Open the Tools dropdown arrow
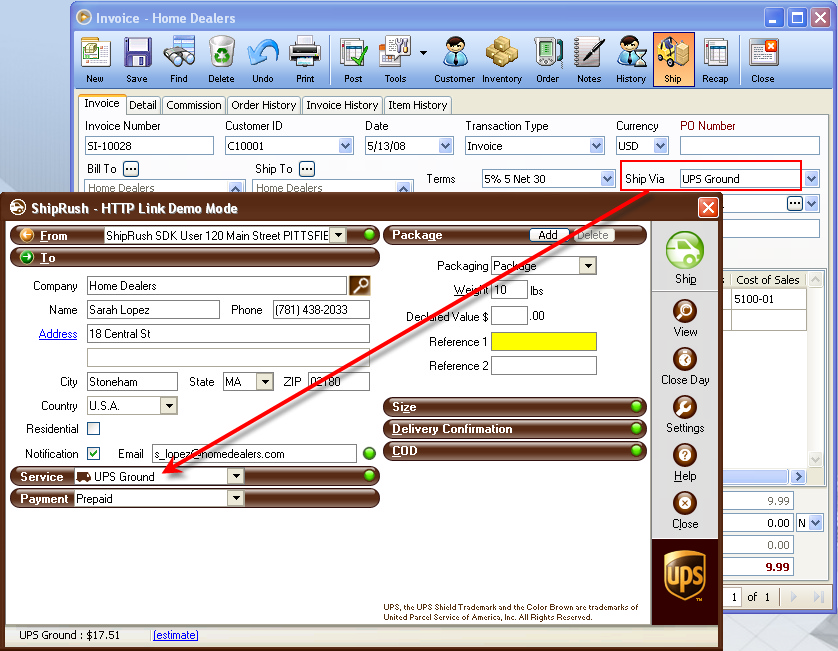Screen dimensions: 838x651 (x=423, y=53)
